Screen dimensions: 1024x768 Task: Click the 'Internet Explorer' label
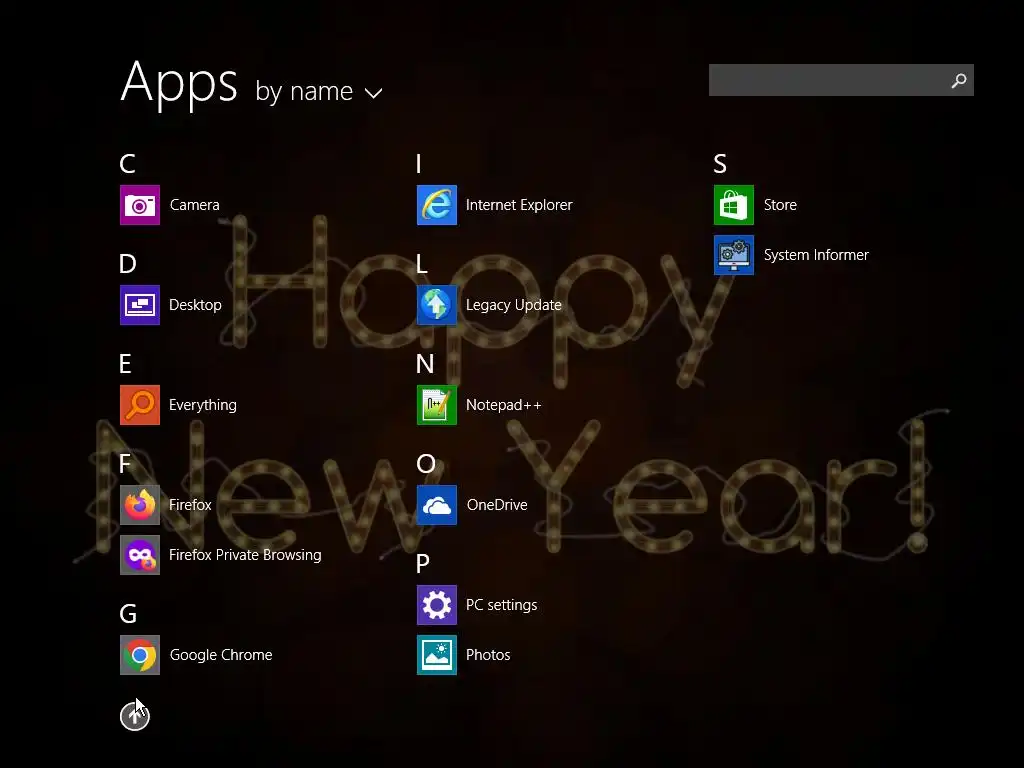click(519, 205)
